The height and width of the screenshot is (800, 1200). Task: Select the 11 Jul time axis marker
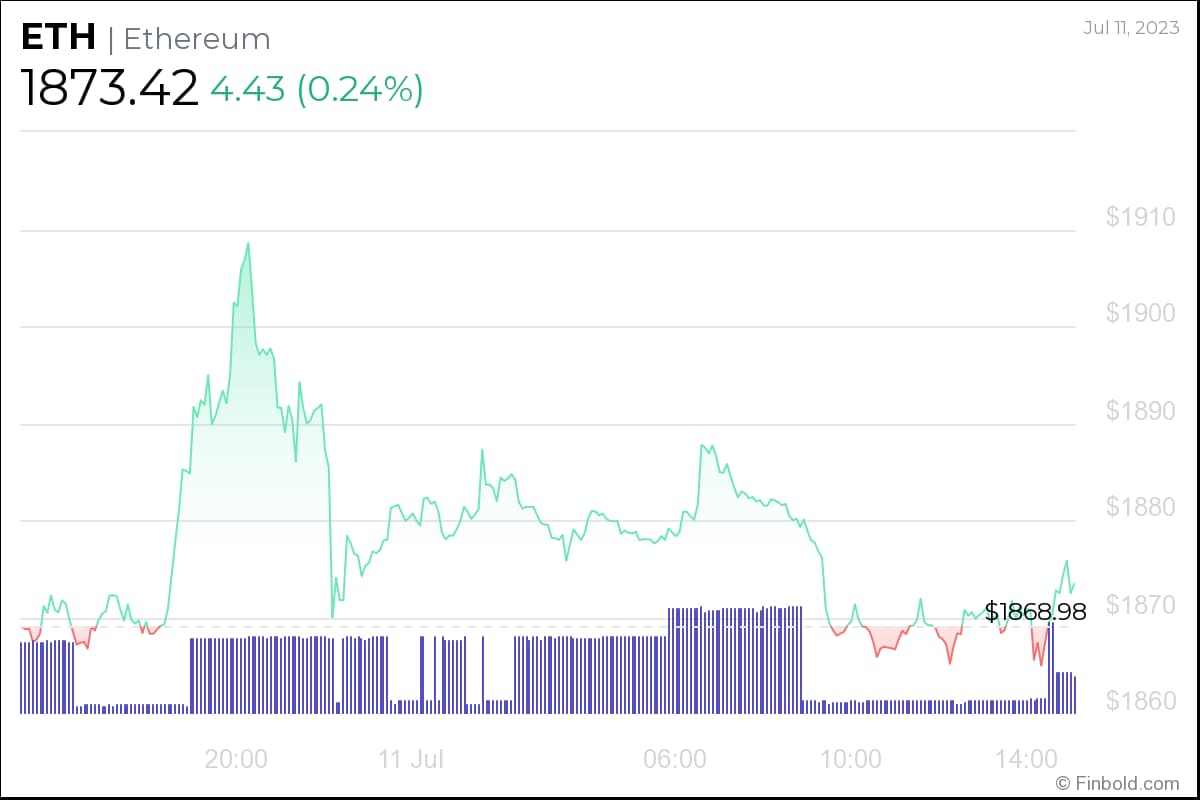pyautogui.click(x=411, y=759)
